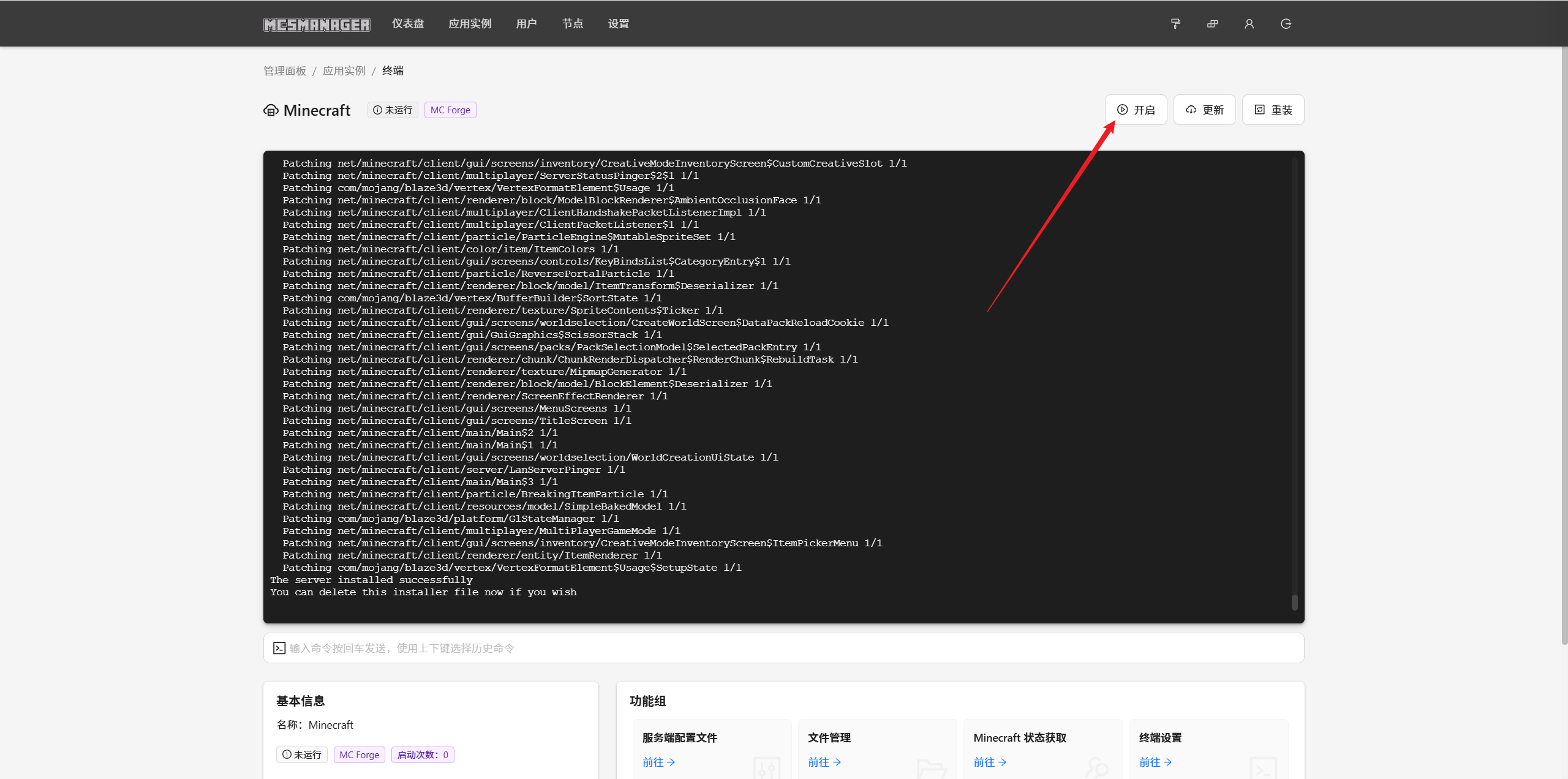Screen dimensions: 1568x779
Task: Click the 启动次数: 0 tag
Action: 423,755
